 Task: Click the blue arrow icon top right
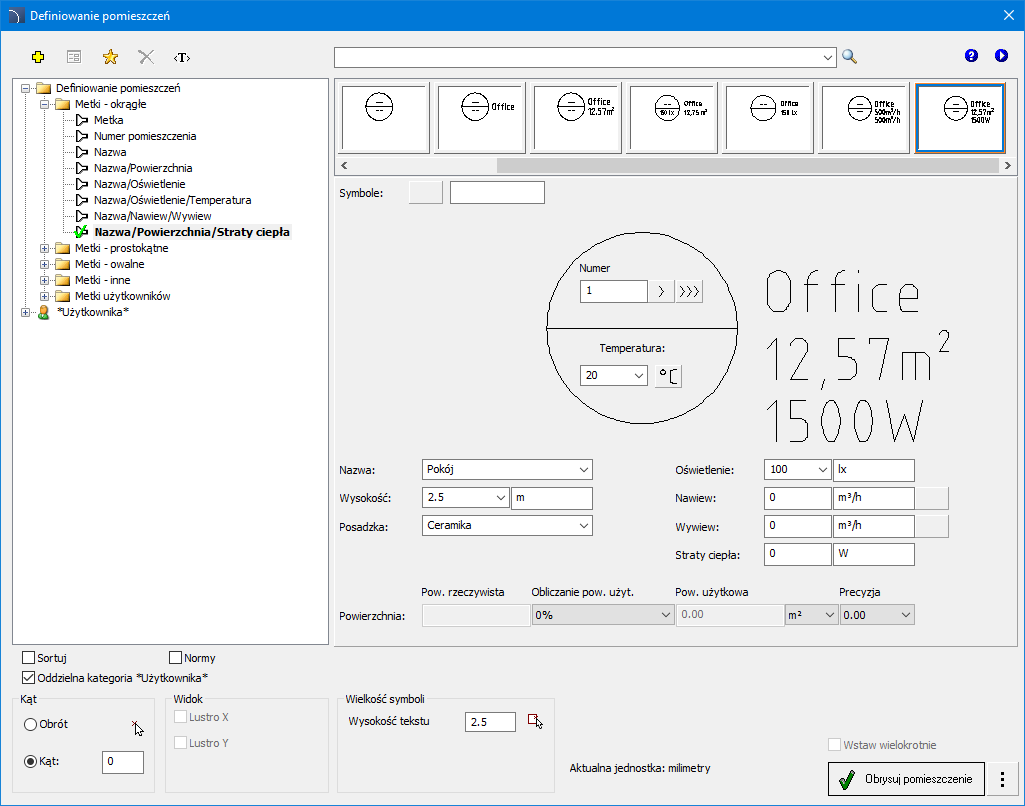(1001, 56)
